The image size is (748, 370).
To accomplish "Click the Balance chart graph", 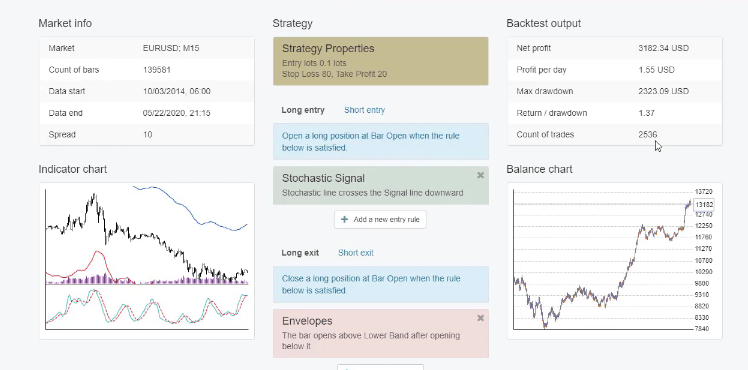I will tap(614, 261).
